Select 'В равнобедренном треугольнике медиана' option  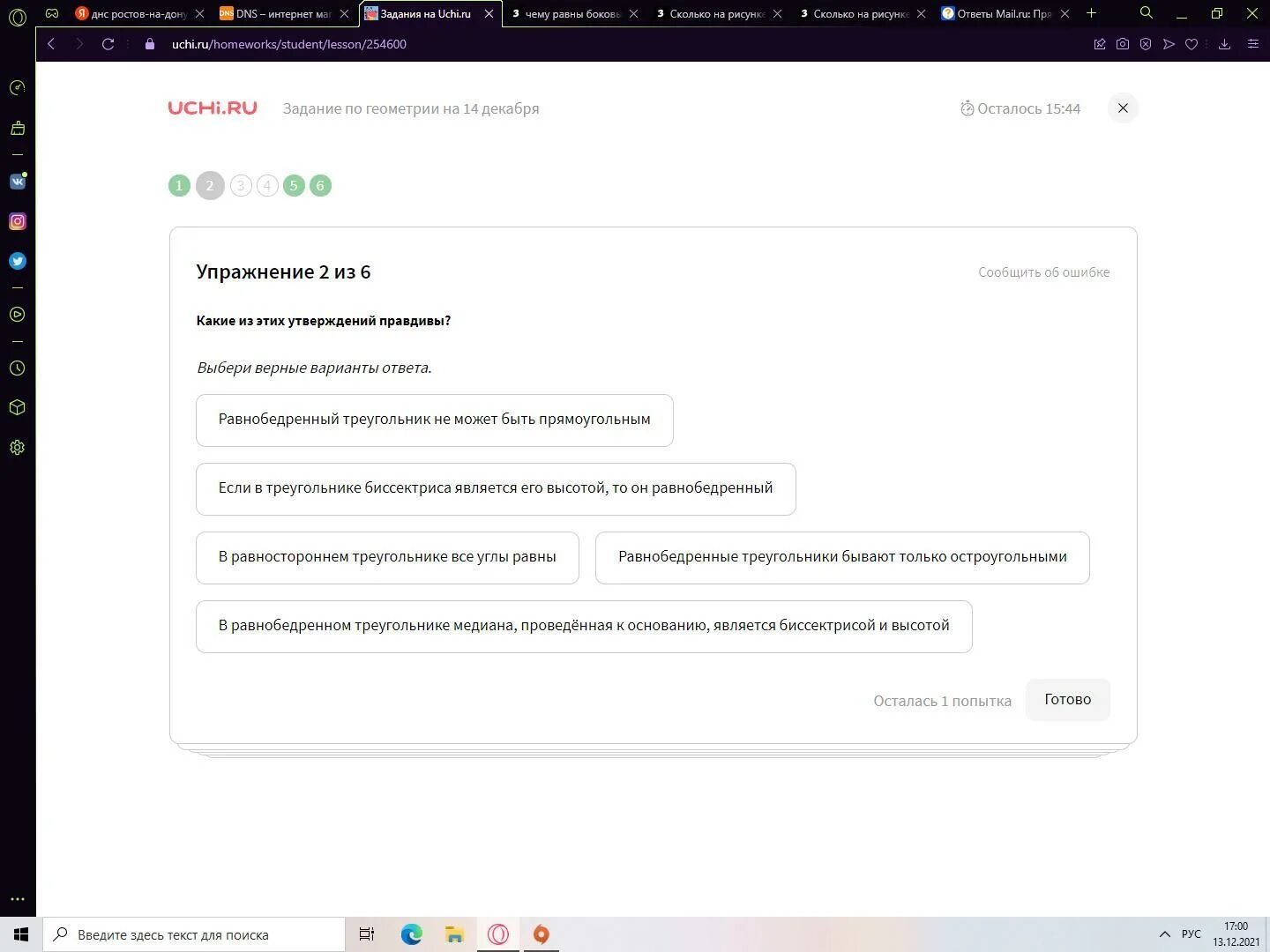(x=584, y=627)
